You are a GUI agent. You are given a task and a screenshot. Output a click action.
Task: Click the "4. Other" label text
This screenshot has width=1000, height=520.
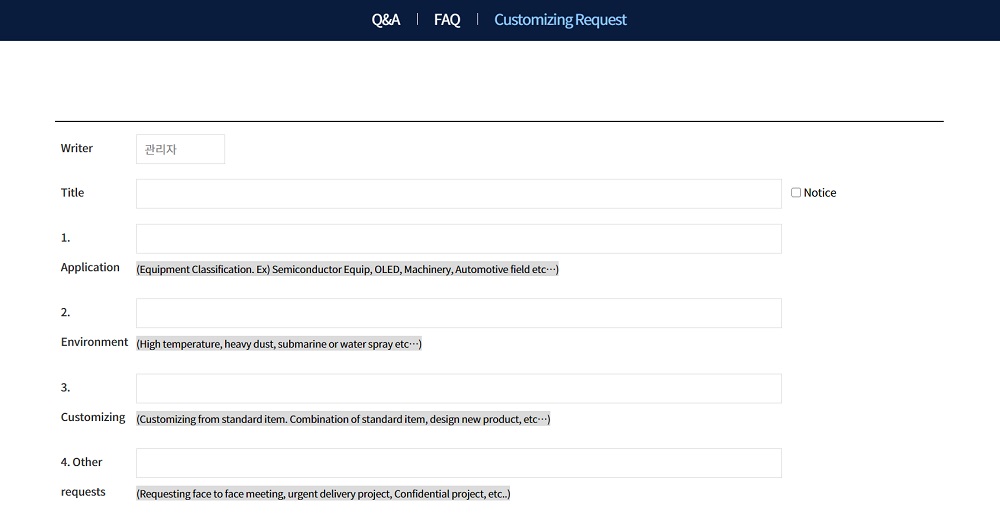click(x=81, y=462)
